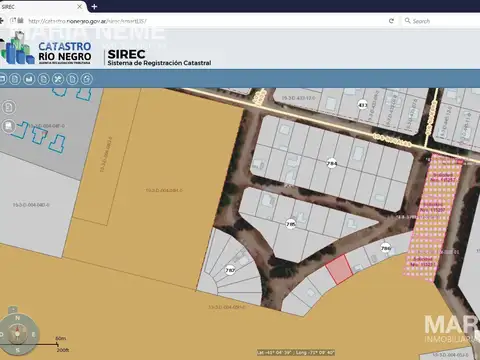Click the wrench-and-screwdriver tools icon in toolbar
The width and height of the screenshot is (480, 360).
(58, 79)
